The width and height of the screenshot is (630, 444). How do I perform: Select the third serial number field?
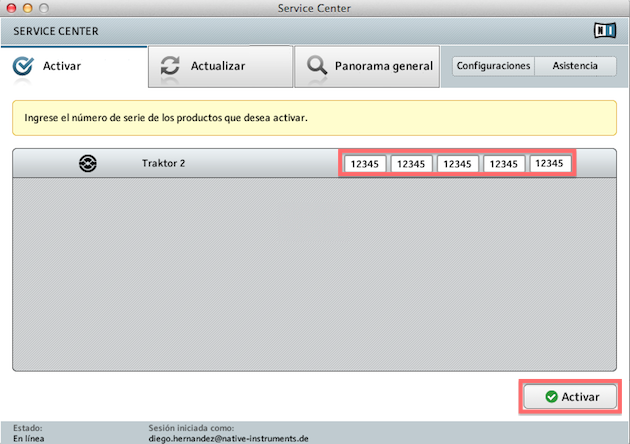pyautogui.click(x=457, y=163)
